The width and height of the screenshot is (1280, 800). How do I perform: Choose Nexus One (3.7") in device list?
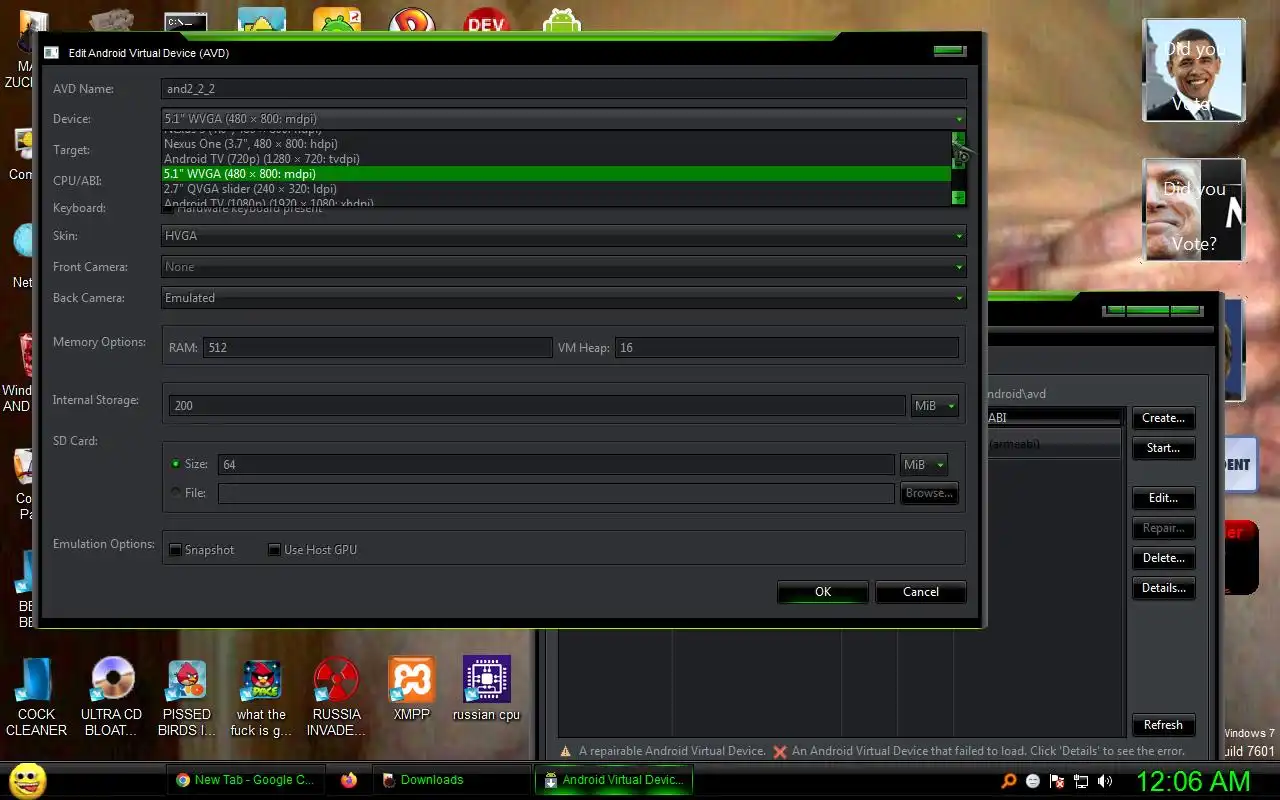click(557, 144)
